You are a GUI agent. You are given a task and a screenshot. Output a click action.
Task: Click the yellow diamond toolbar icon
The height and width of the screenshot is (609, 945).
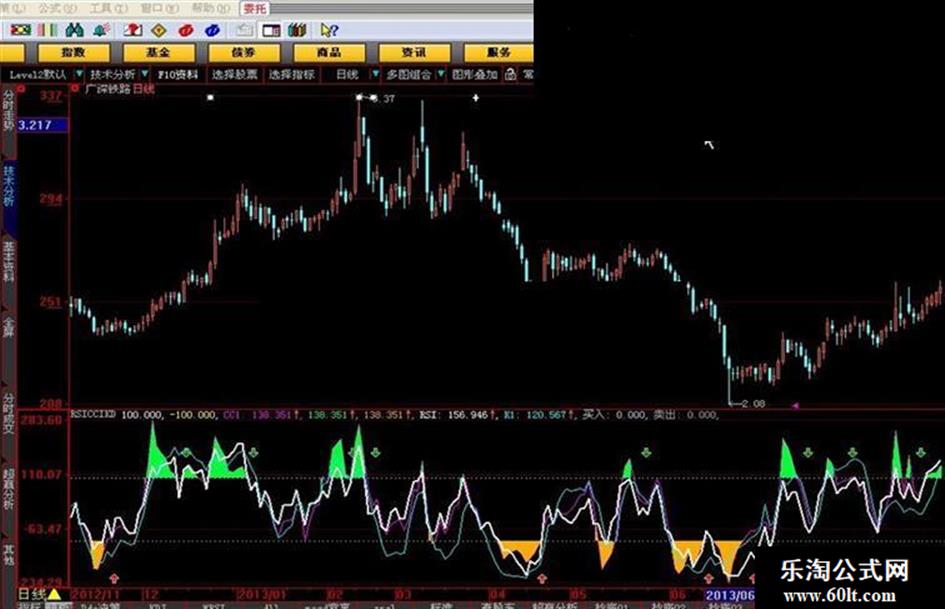[159, 30]
